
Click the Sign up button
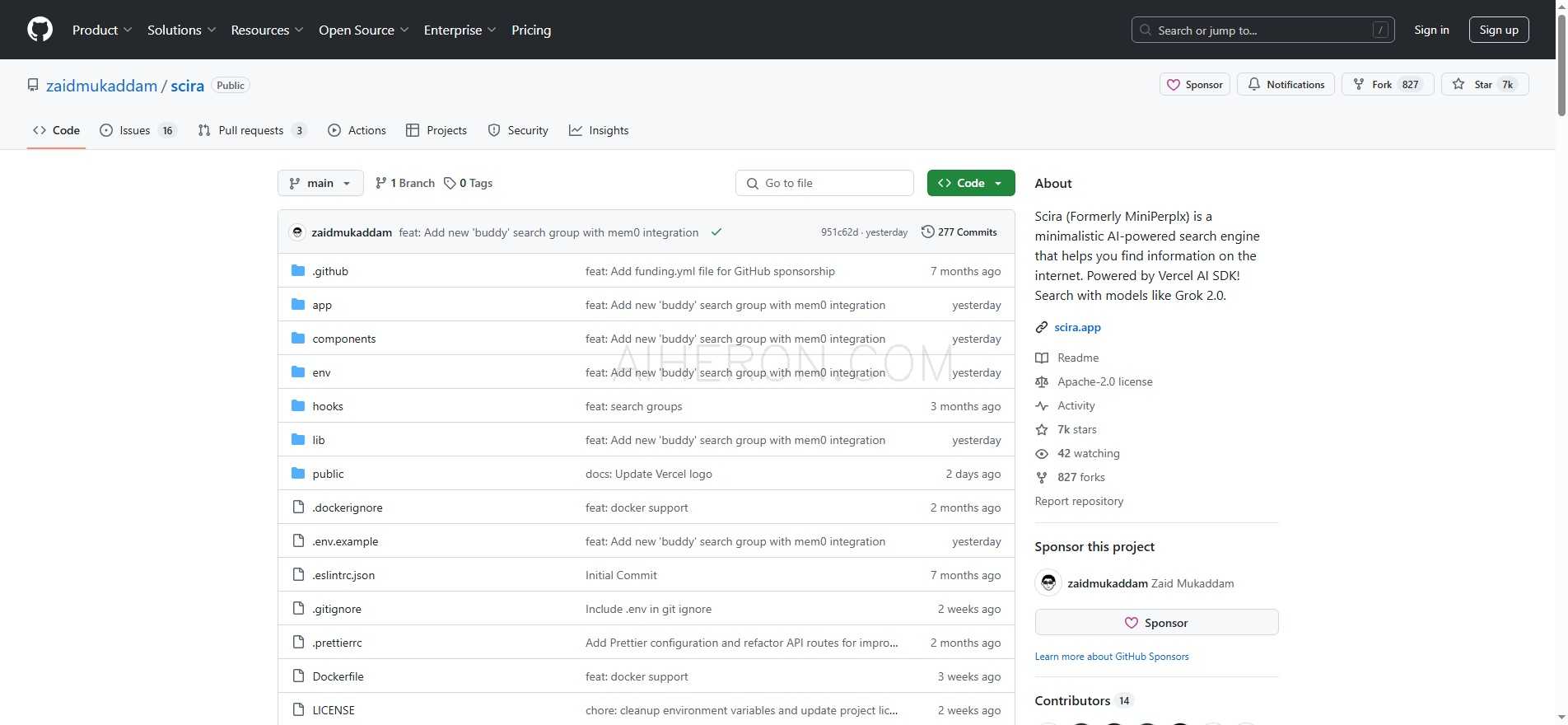coord(1499,30)
